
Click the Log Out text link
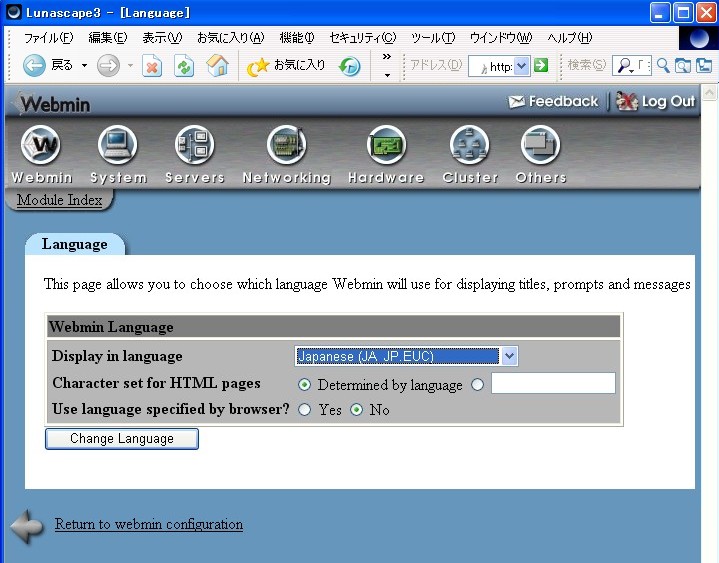(668, 101)
